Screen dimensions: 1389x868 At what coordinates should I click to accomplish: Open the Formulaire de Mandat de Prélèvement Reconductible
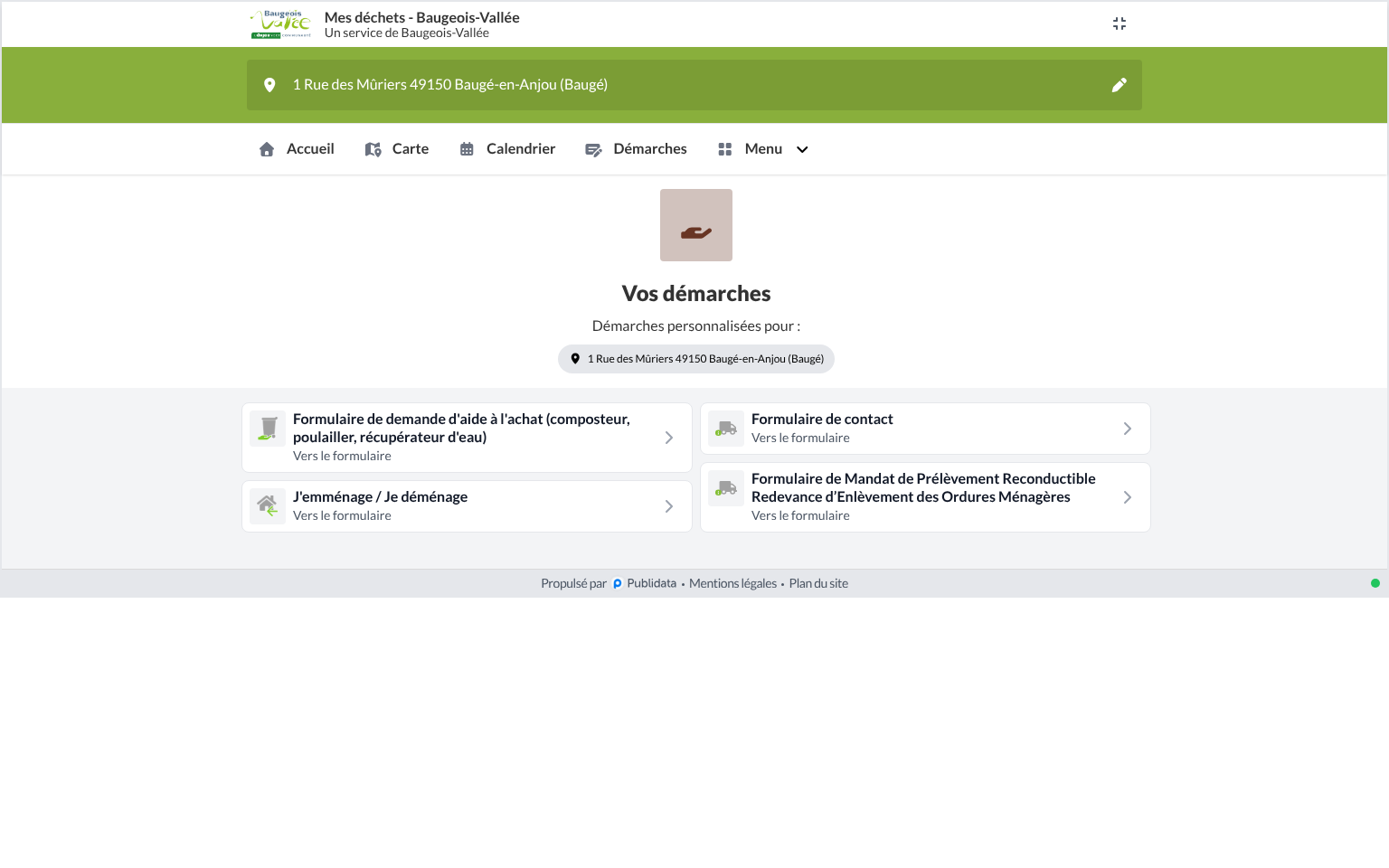click(925, 497)
